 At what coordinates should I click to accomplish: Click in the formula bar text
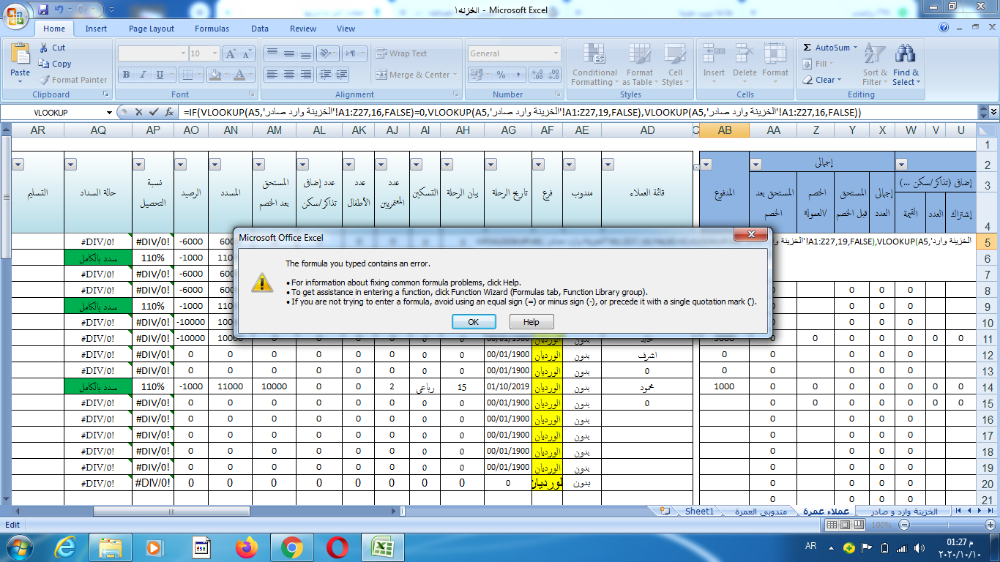click(522, 112)
